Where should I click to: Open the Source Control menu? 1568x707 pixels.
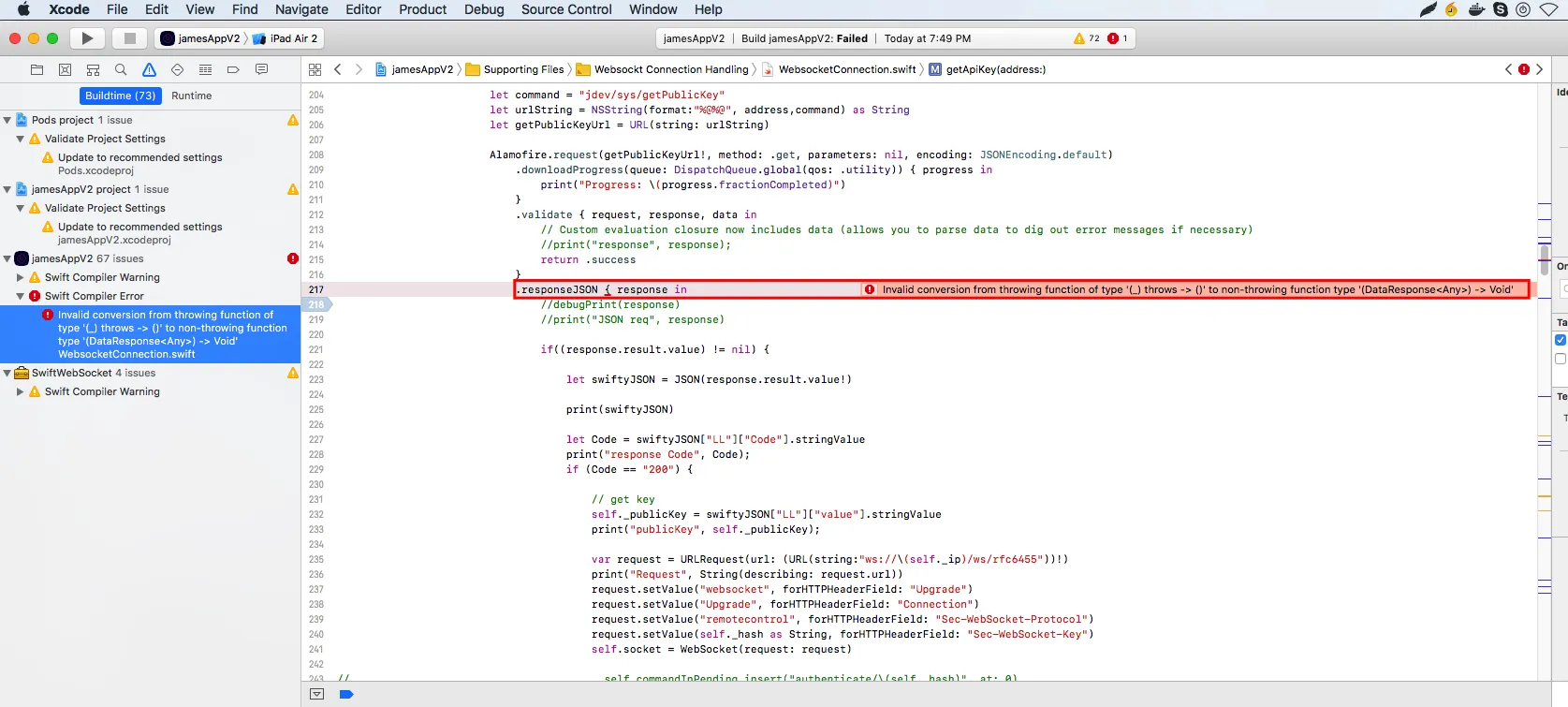coord(566,9)
